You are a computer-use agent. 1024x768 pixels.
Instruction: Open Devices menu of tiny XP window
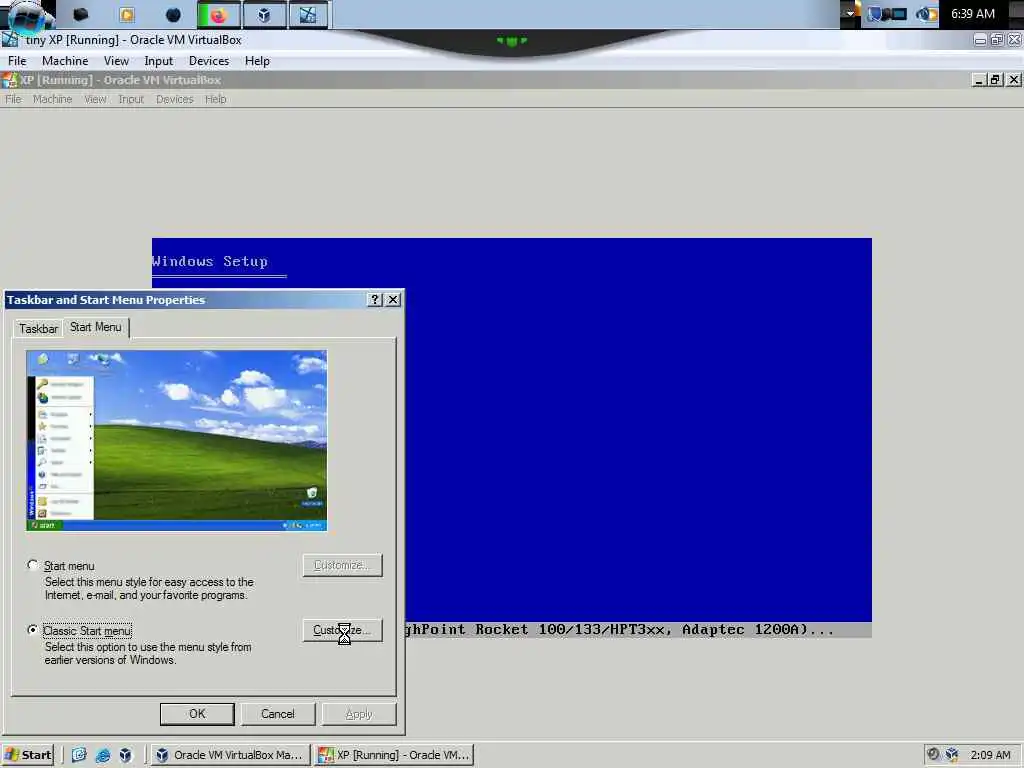tap(209, 61)
